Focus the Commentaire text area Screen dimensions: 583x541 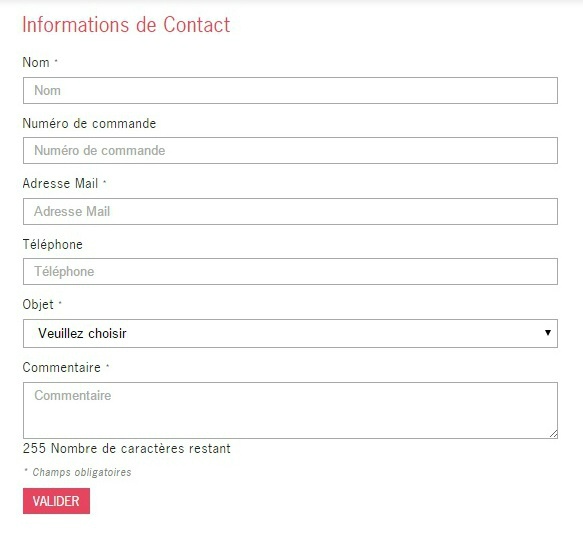coord(290,410)
